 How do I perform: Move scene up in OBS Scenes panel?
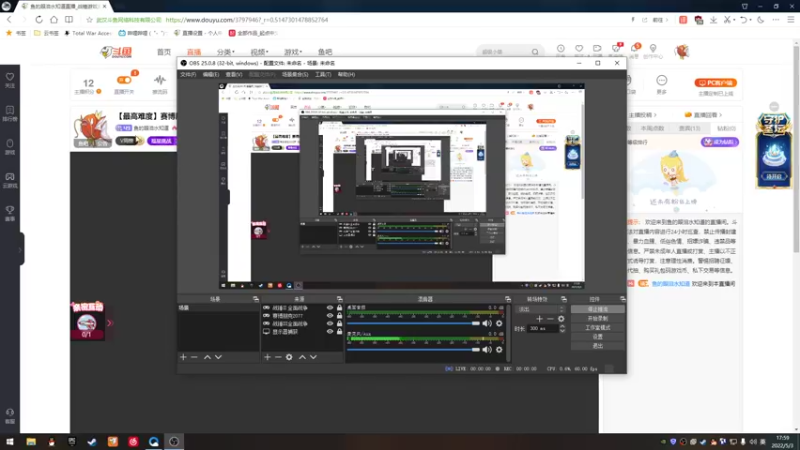207,357
